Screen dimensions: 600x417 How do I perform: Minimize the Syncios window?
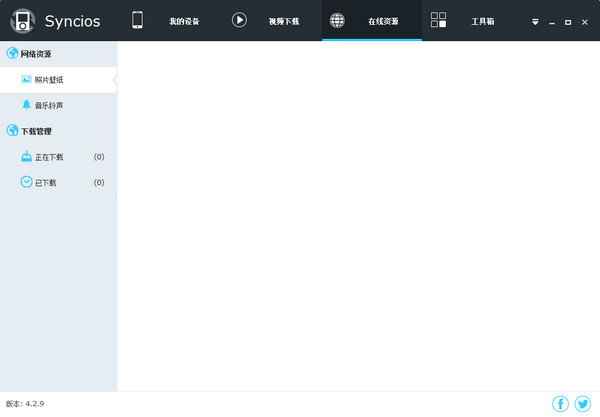pos(552,21)
